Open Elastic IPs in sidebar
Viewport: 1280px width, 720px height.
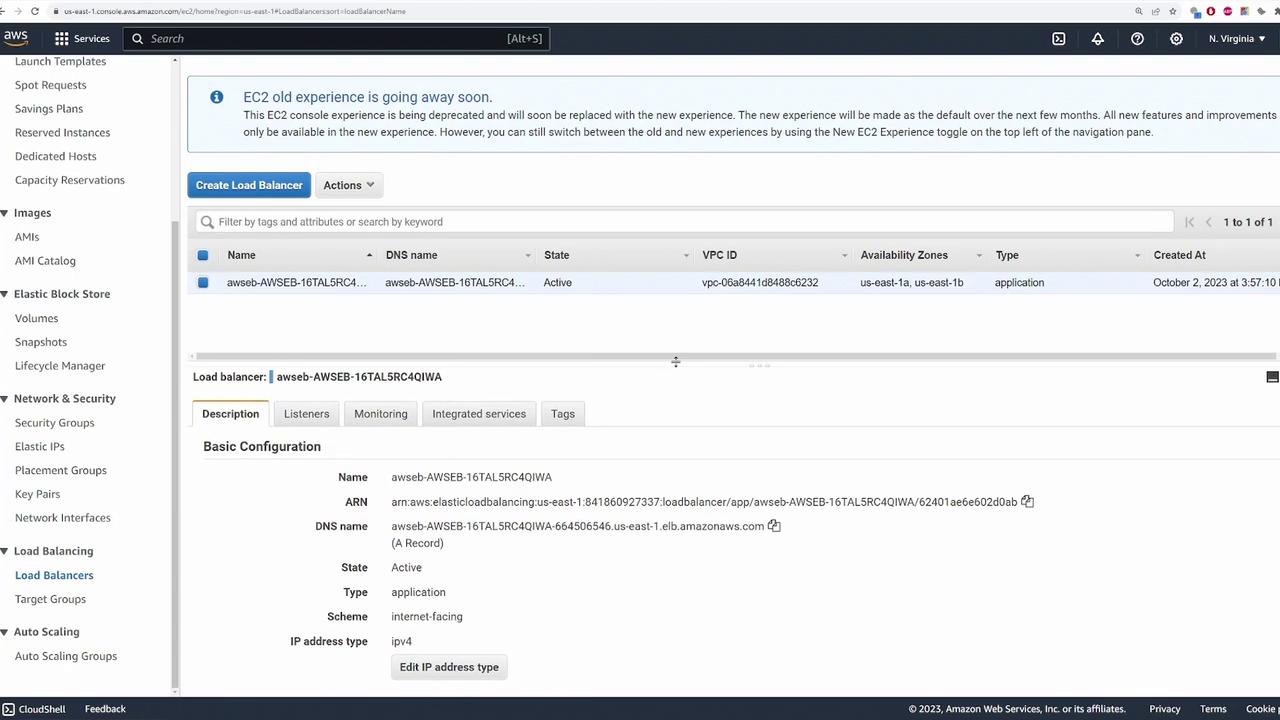[x=40, y=447]
